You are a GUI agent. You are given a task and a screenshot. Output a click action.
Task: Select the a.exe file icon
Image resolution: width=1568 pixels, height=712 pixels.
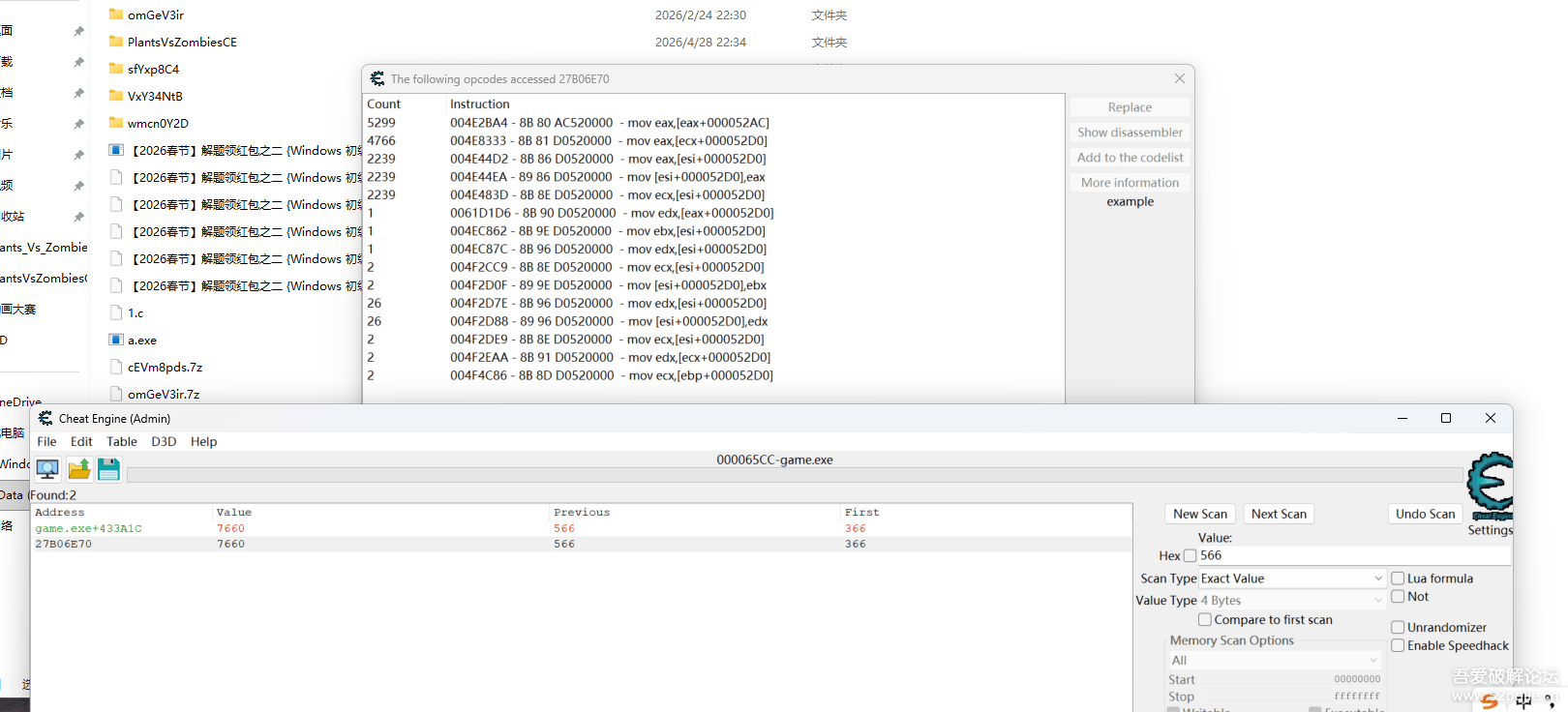(116, 340)
